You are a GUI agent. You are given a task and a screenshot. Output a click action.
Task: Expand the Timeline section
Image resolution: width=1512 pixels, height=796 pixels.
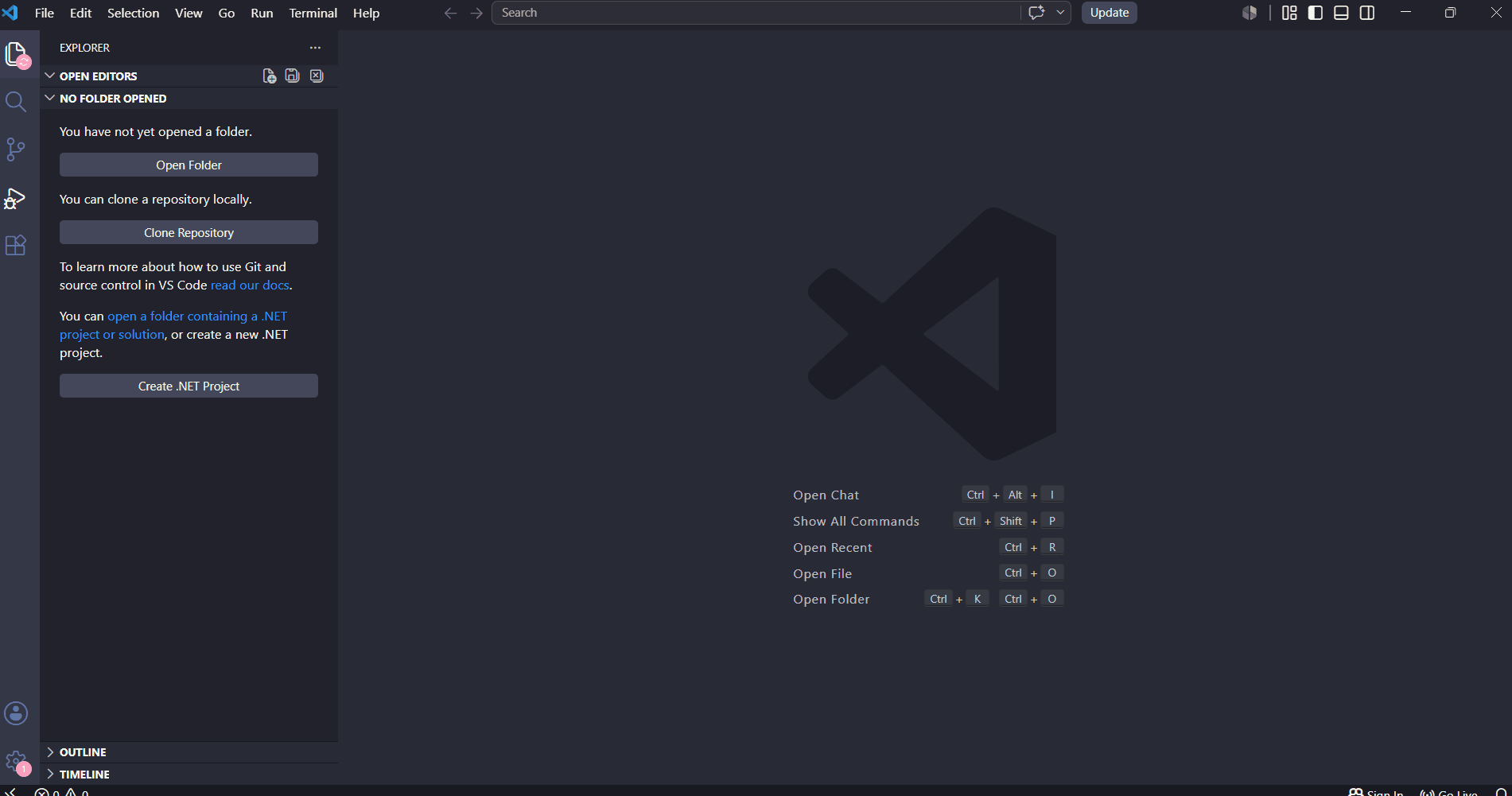(x=49, y=774)
